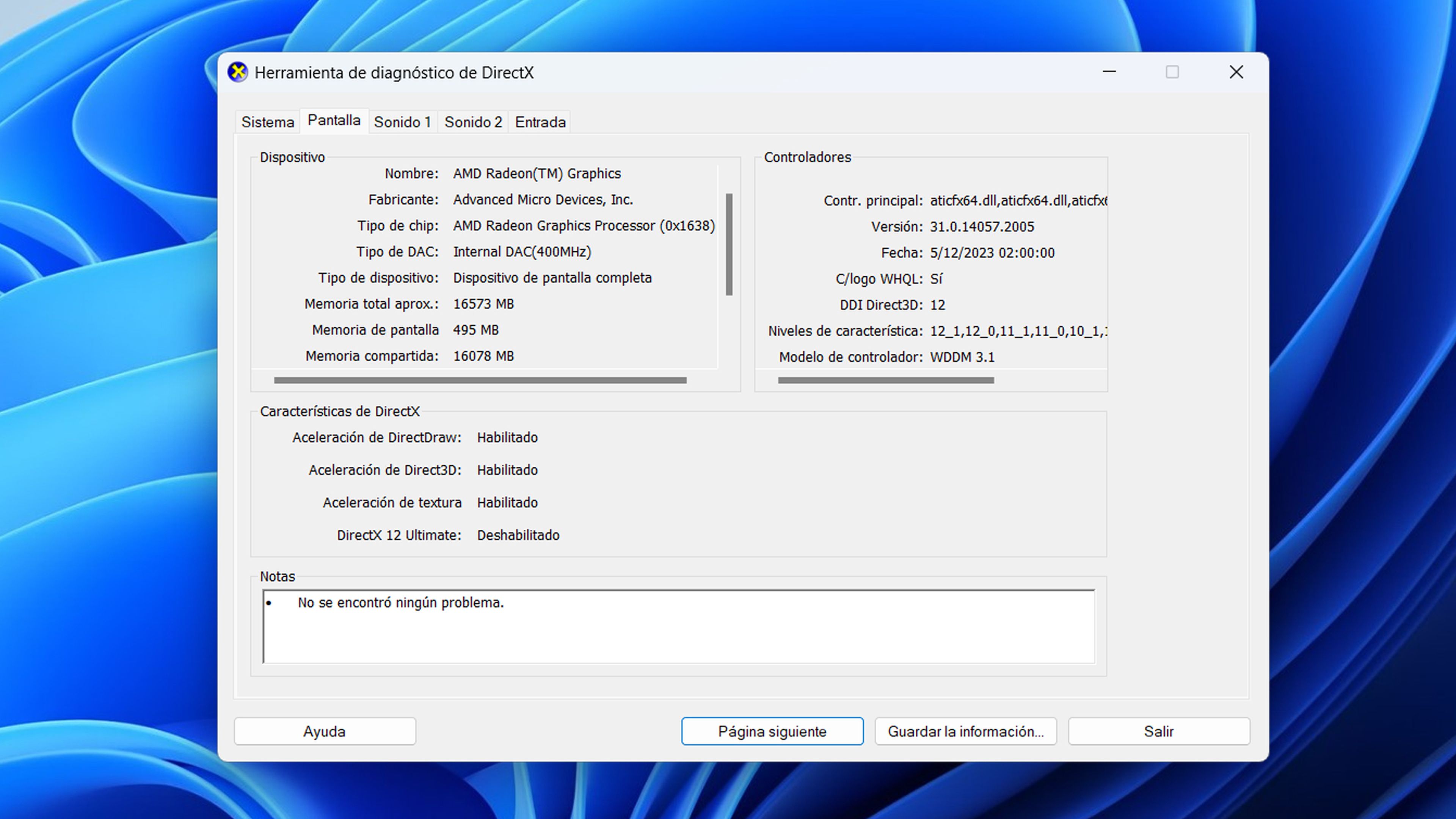Click the WDDM 3.1 driver model value
This screenshot has width=1456, height=819.
click(962, 357)
